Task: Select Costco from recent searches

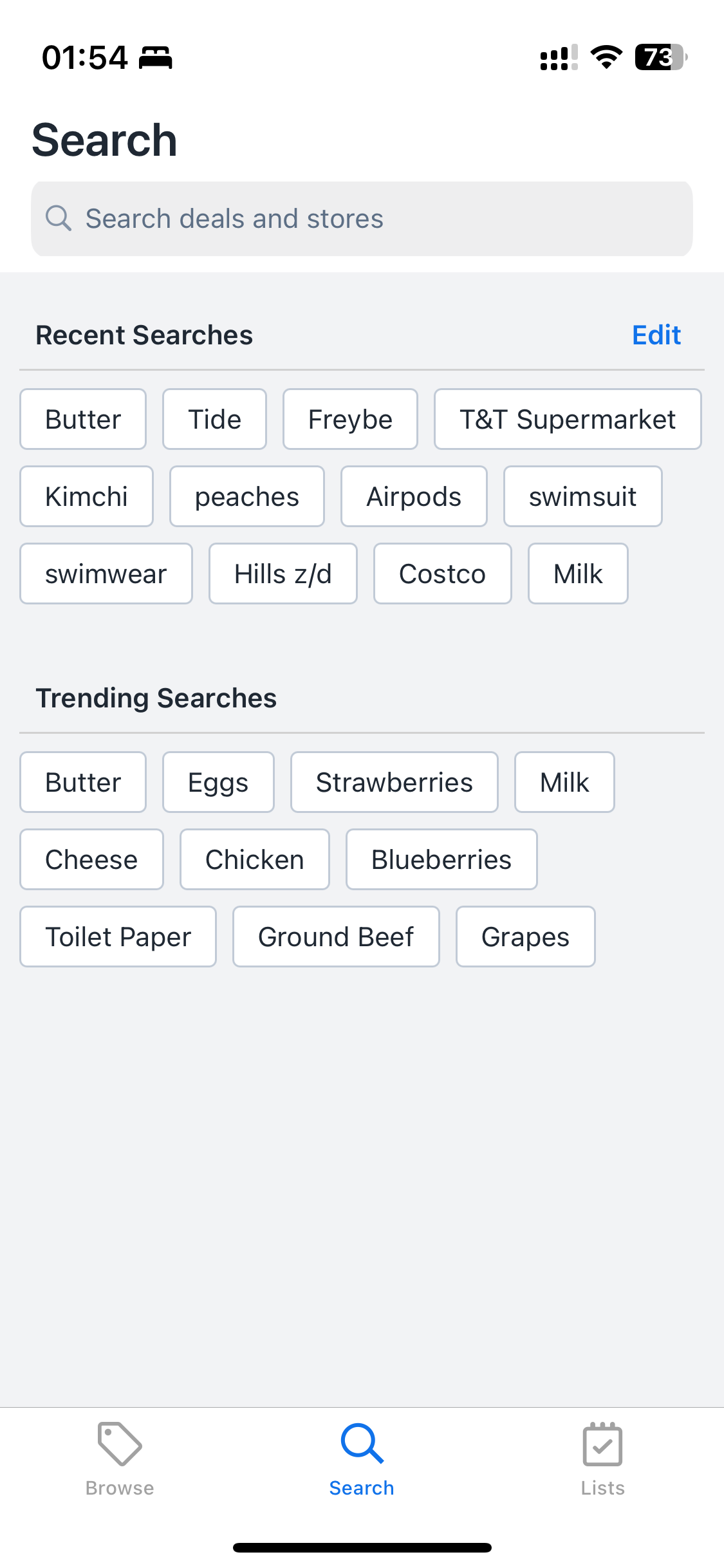Action: [x=443, y=574]
